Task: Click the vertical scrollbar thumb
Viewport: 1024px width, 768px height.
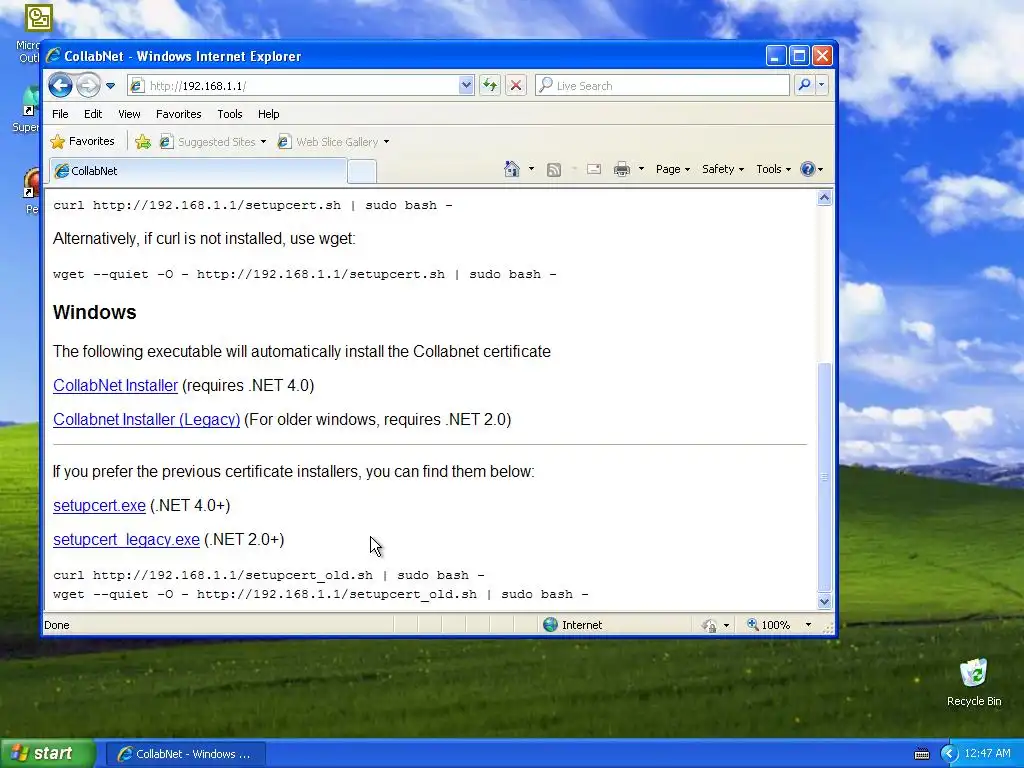Action: (x=824, y=477)
